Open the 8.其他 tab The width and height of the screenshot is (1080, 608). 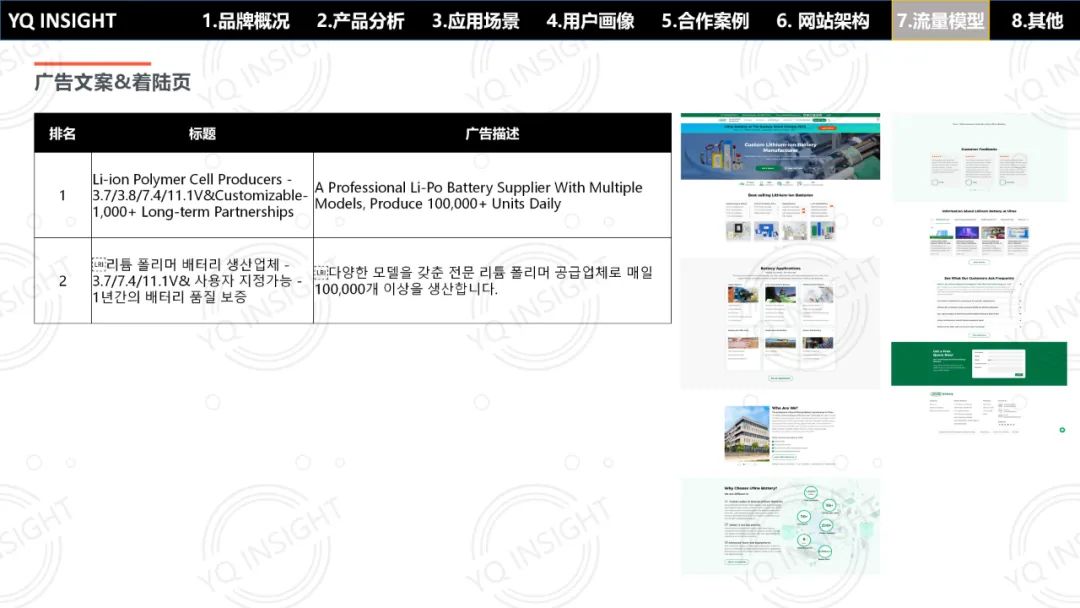[1037, 21]
